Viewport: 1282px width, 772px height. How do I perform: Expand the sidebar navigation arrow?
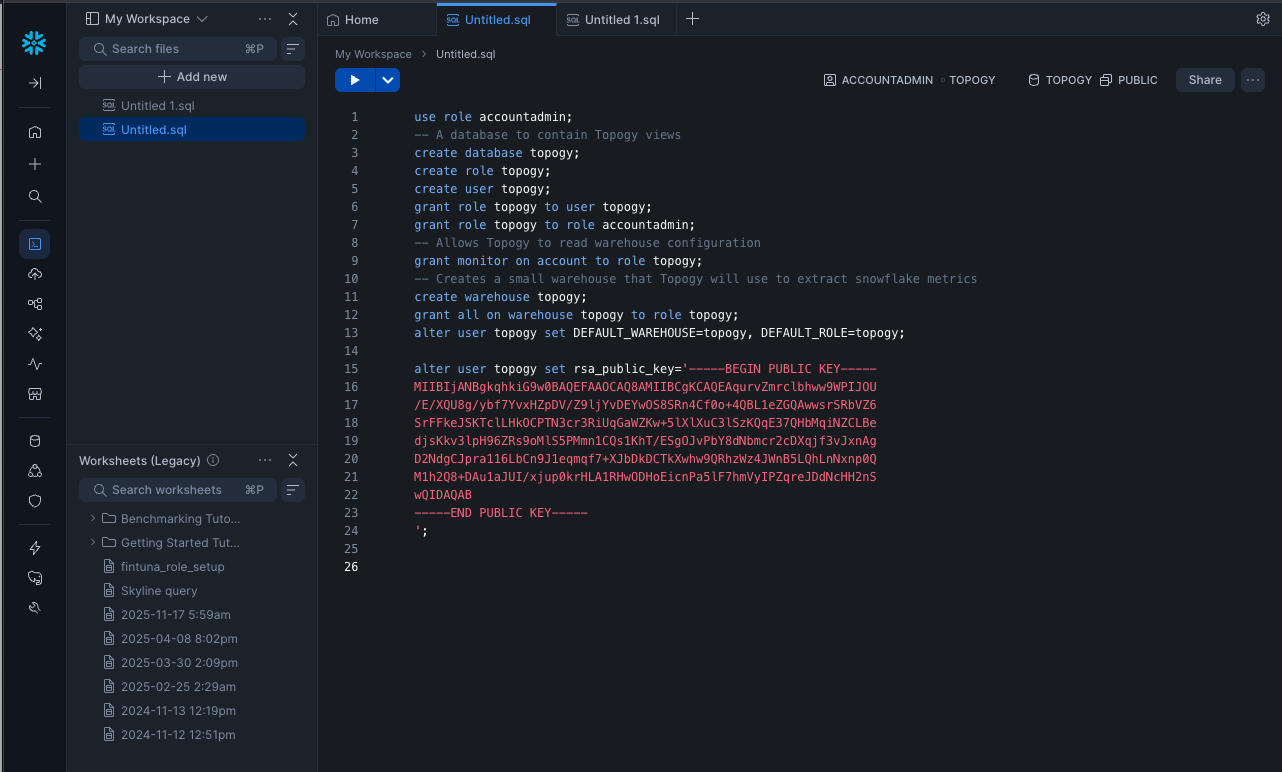pos(35,83)
